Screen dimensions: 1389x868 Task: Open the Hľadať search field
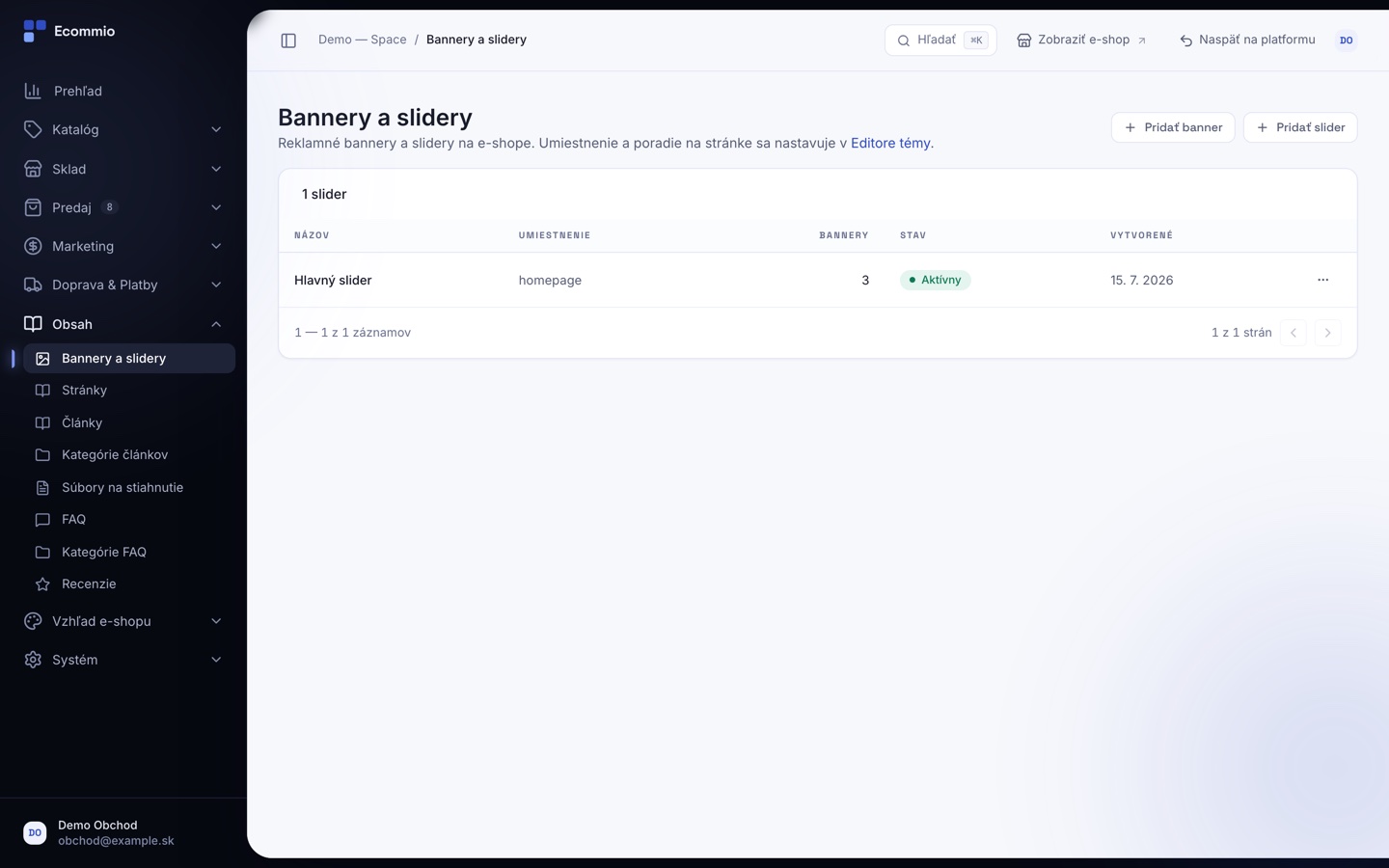coord(940,41)
